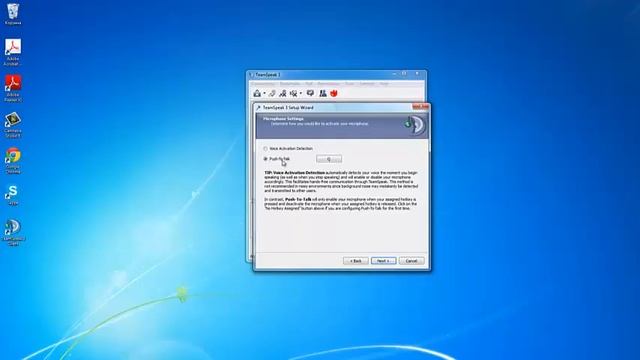Click the speech-bubble icon in TeamSpeak toolbar
The width and height of the screenshot is (640, 360).
click(310, 93)
